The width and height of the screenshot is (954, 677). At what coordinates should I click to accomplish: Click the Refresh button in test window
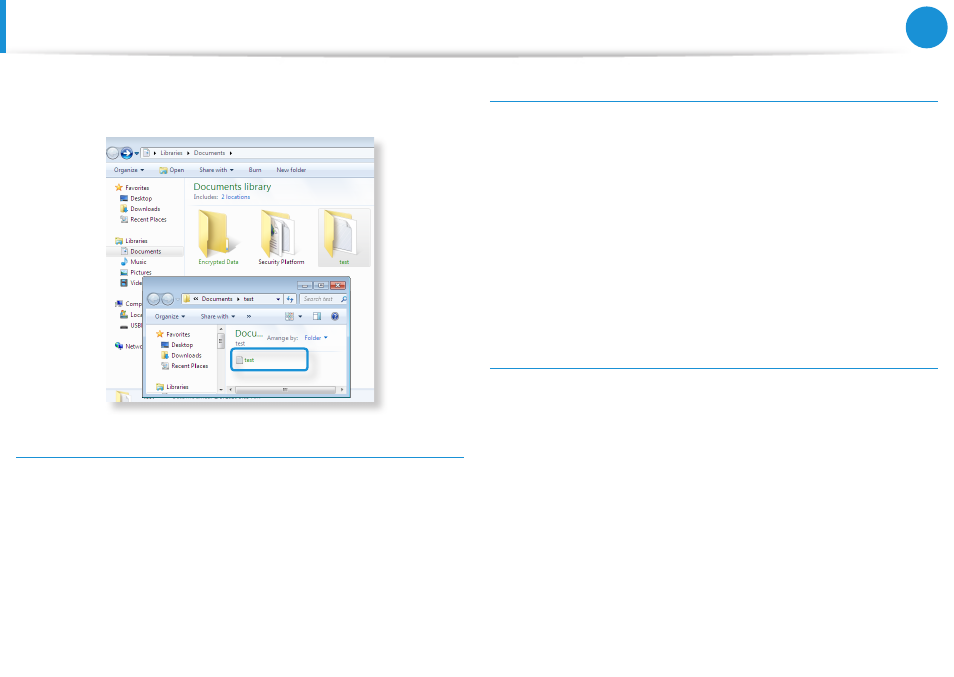[290, 299]
